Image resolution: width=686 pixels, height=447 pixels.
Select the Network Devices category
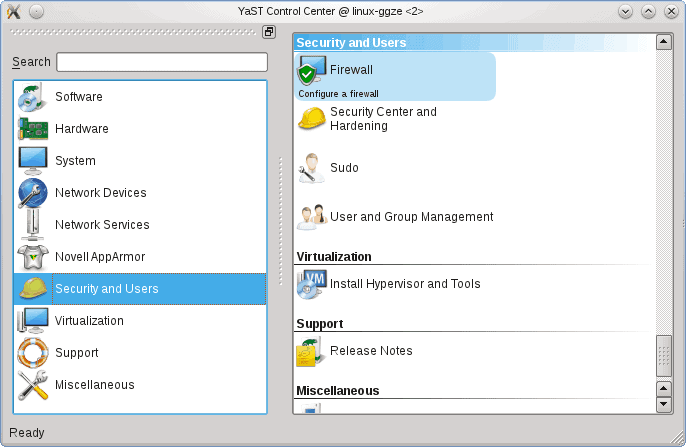click(100, 193)
